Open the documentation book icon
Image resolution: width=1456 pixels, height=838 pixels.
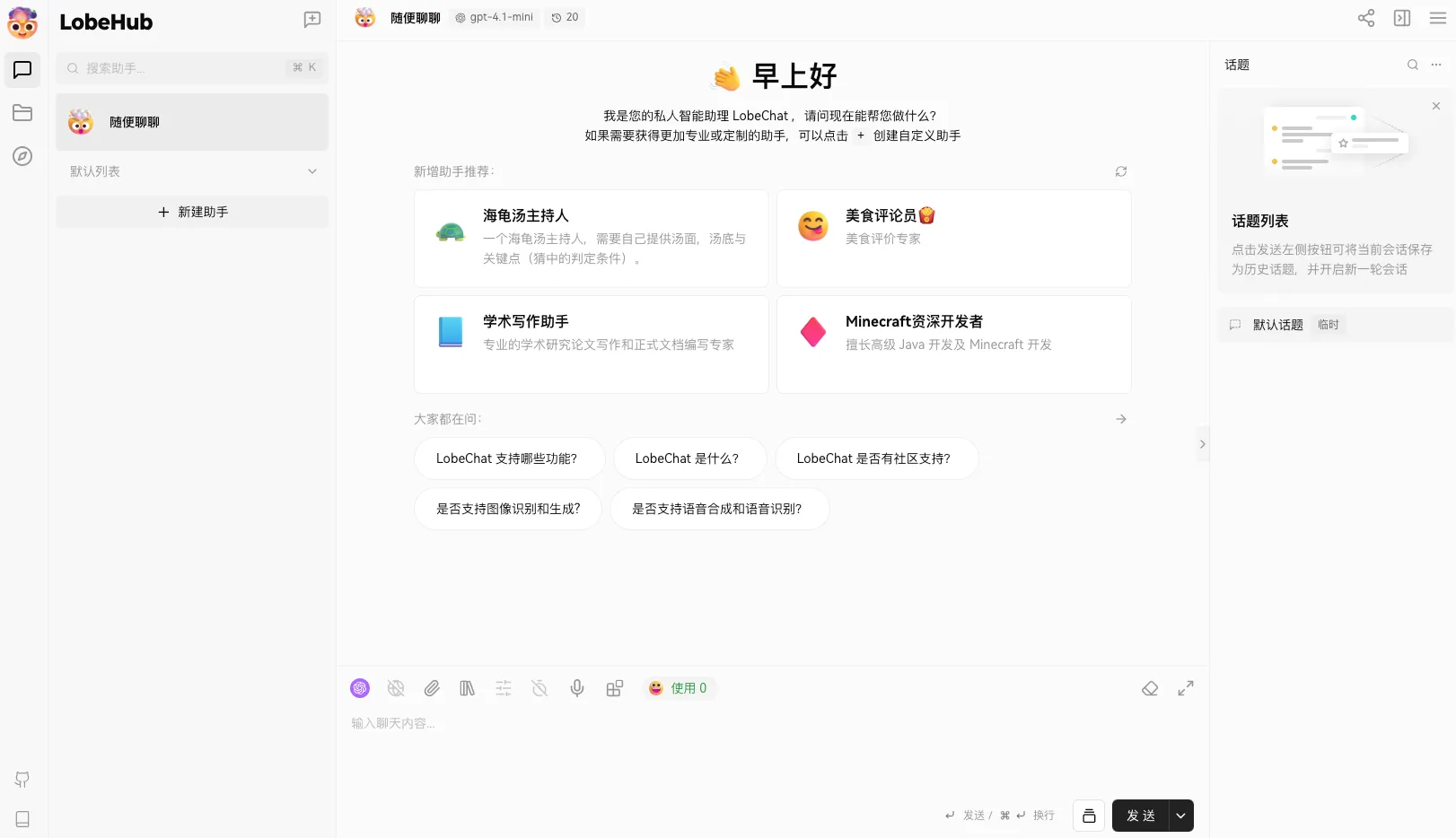tap(22, 819)
